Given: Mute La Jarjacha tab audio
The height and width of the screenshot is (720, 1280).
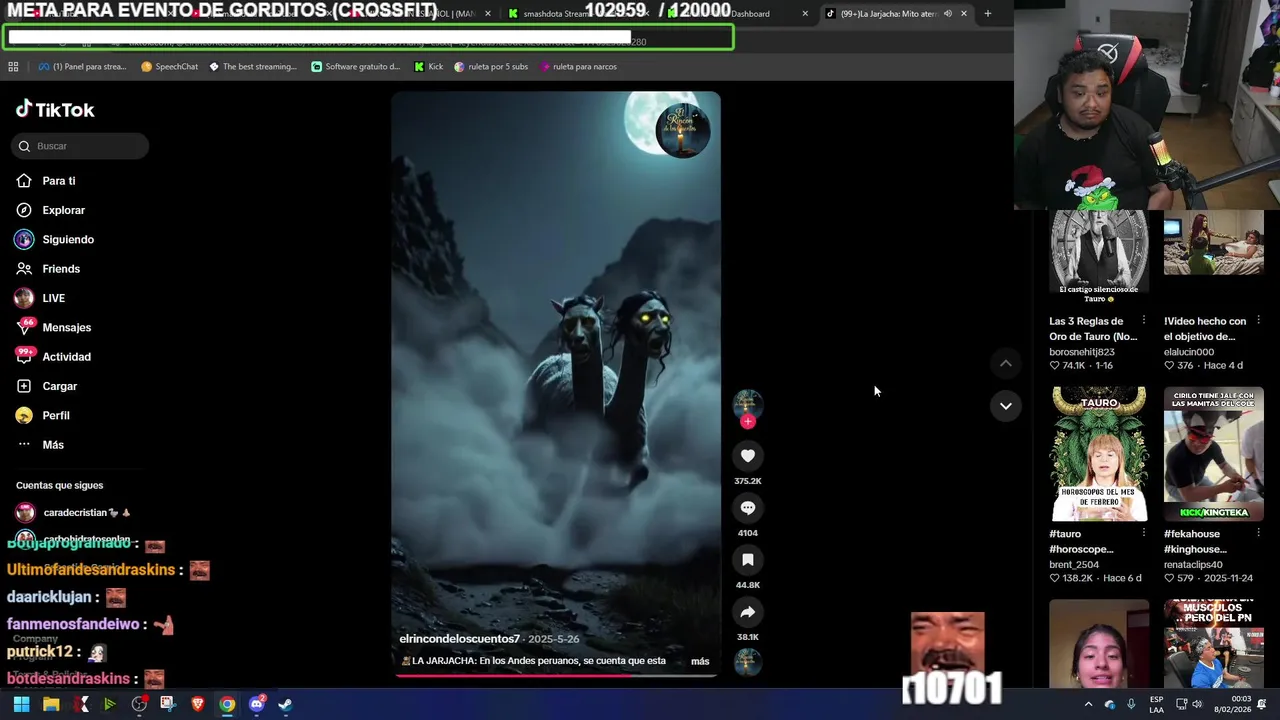Looking at the screenshot, I should point(947,14).
